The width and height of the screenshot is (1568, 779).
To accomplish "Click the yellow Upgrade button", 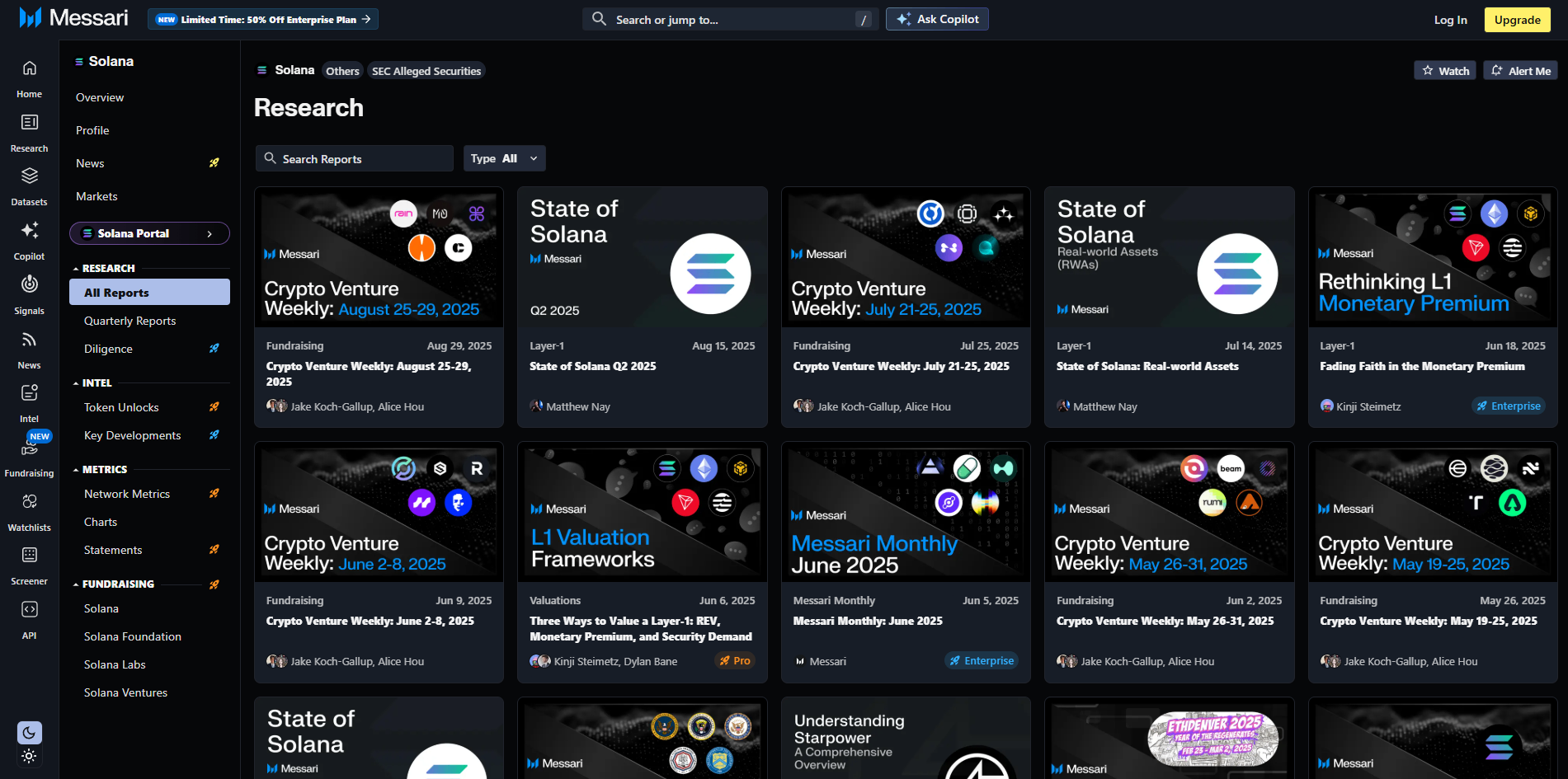I will [x=1517, y=20].
